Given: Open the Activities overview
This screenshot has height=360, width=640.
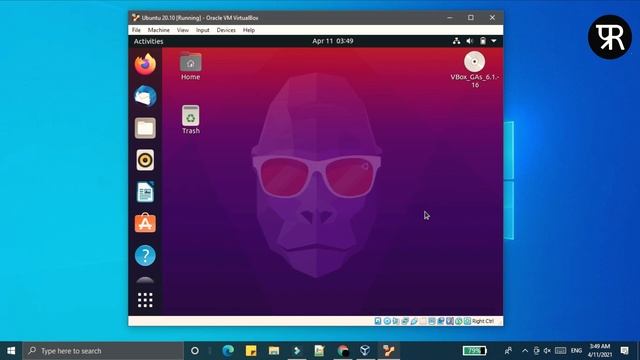Looking at the screenshot, I should 149,41.
